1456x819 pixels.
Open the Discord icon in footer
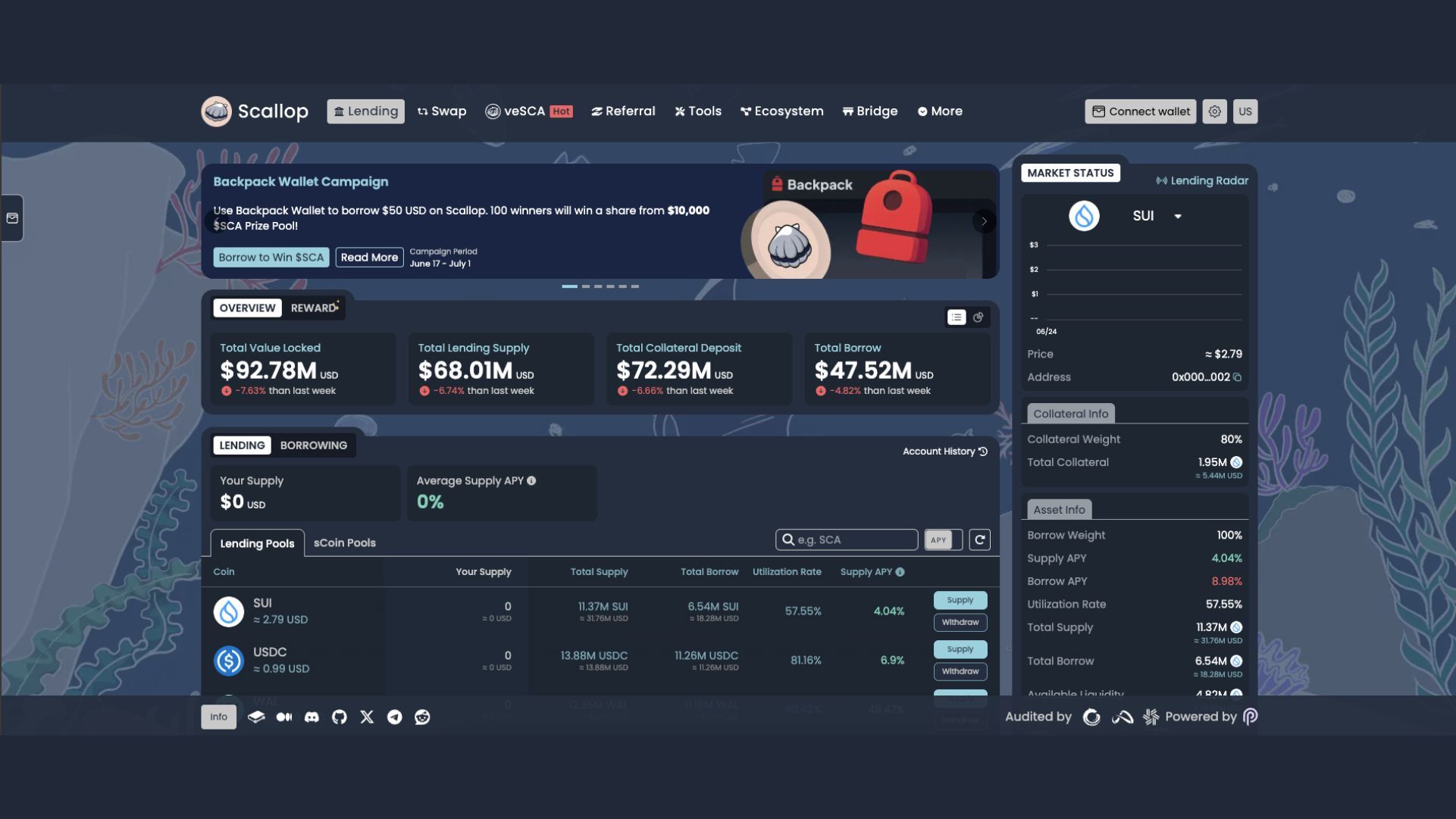312,717
